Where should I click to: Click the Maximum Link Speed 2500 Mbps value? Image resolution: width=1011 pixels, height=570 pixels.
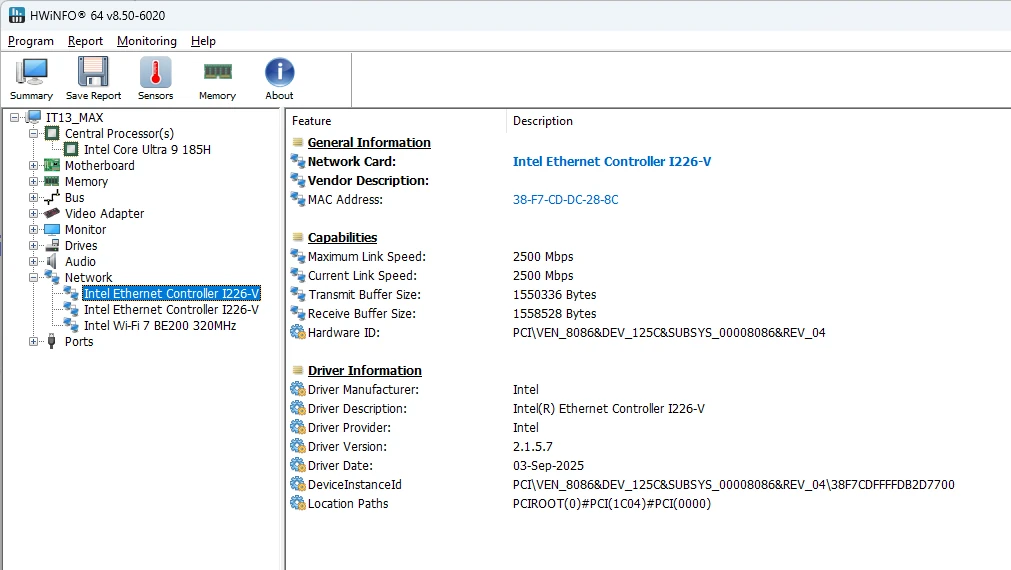(x=543, y=256)
